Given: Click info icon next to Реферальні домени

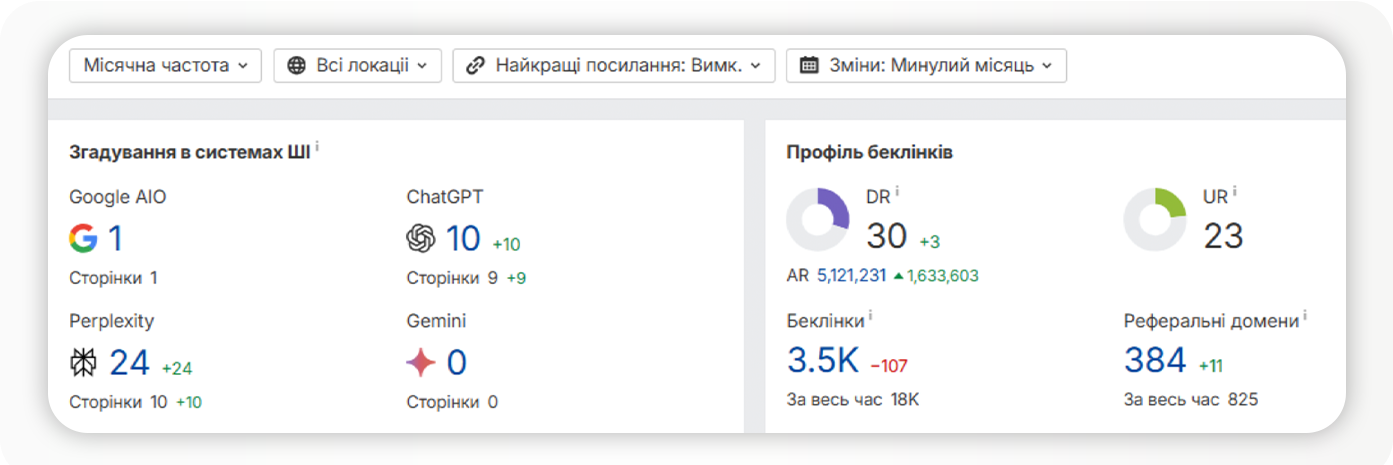Looking at the screenshot, I should point(1305,316).
